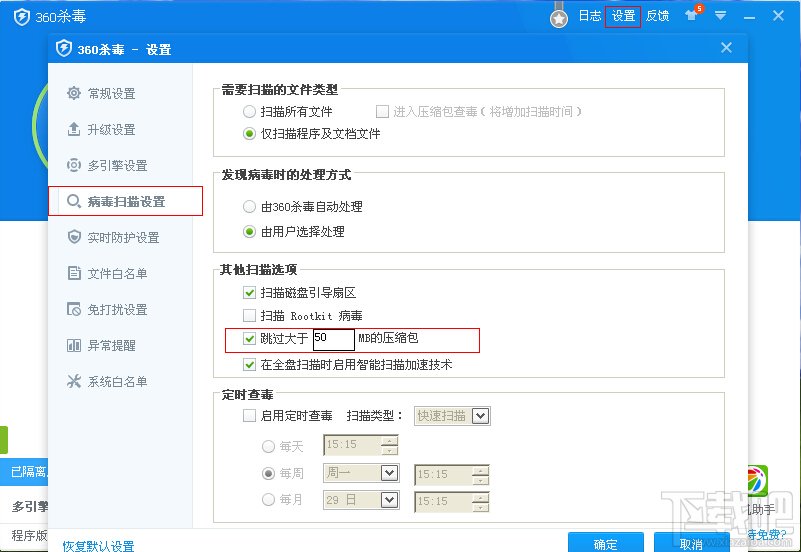Click the 升级设置 upload icon
801x552 pixels.
(74, 129)
